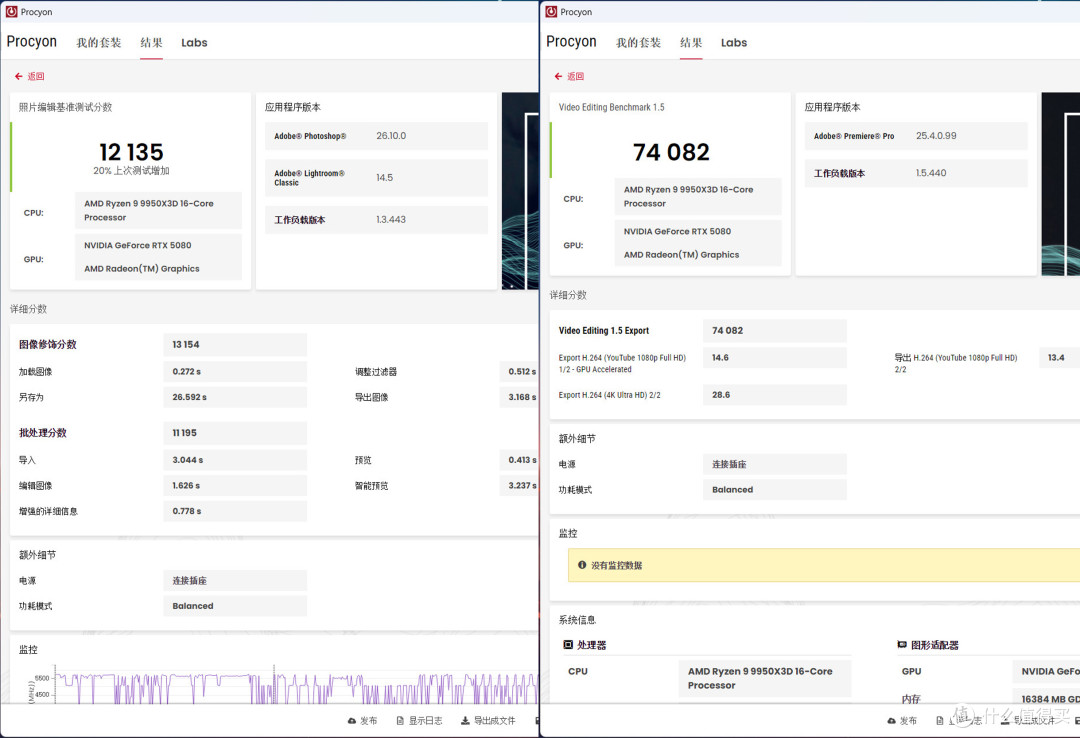Click the 处理器 processor section icon
Viewport: 1080px width, 738px height.
click(x=568, y=645)
